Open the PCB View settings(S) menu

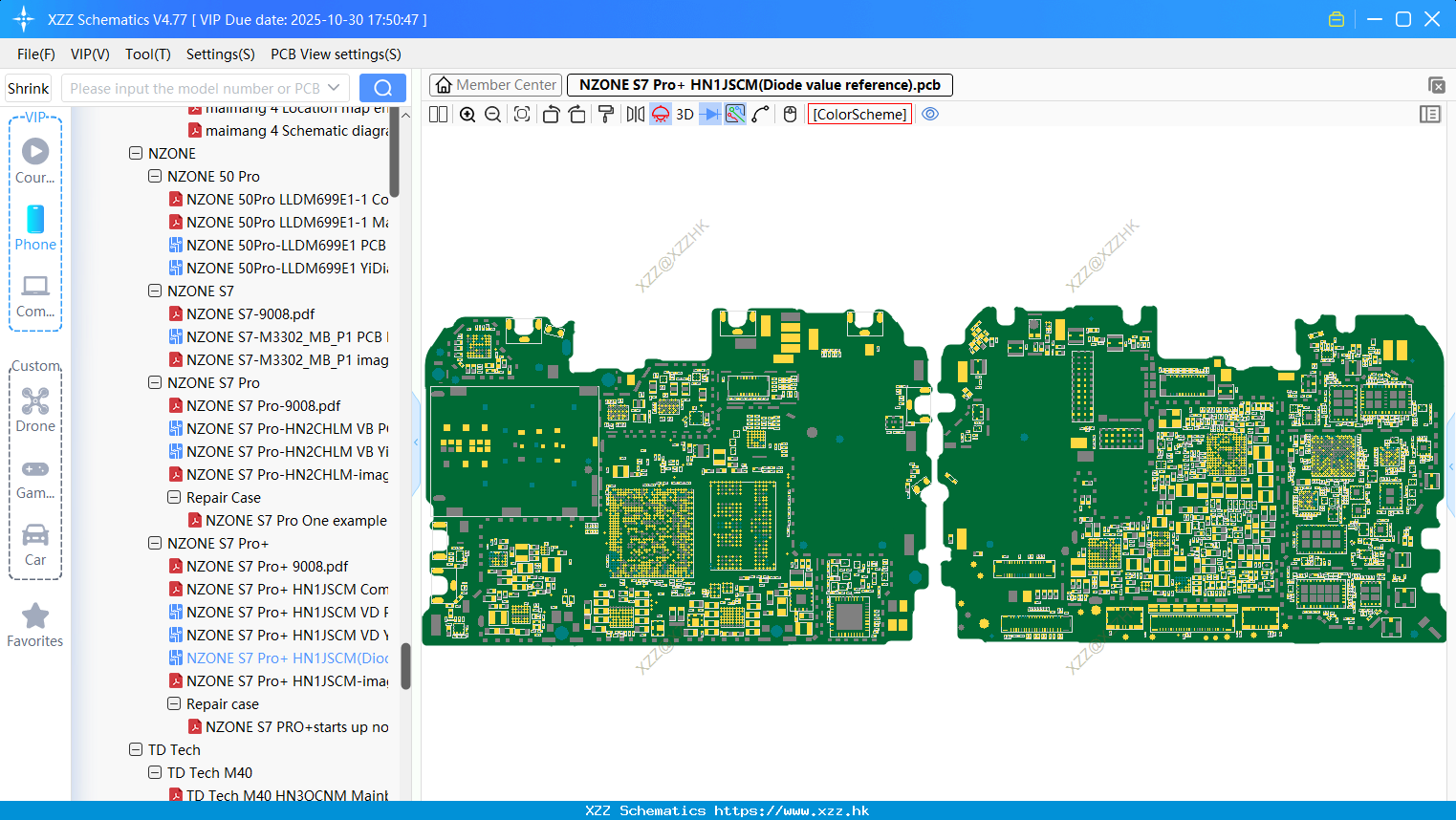336,54
